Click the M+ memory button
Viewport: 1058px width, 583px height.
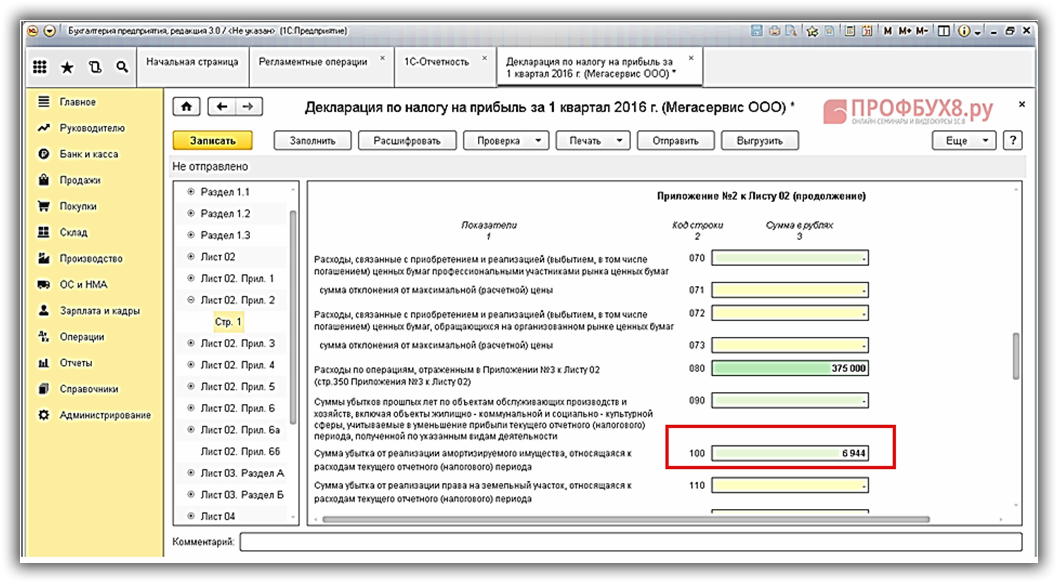(906, 31)
